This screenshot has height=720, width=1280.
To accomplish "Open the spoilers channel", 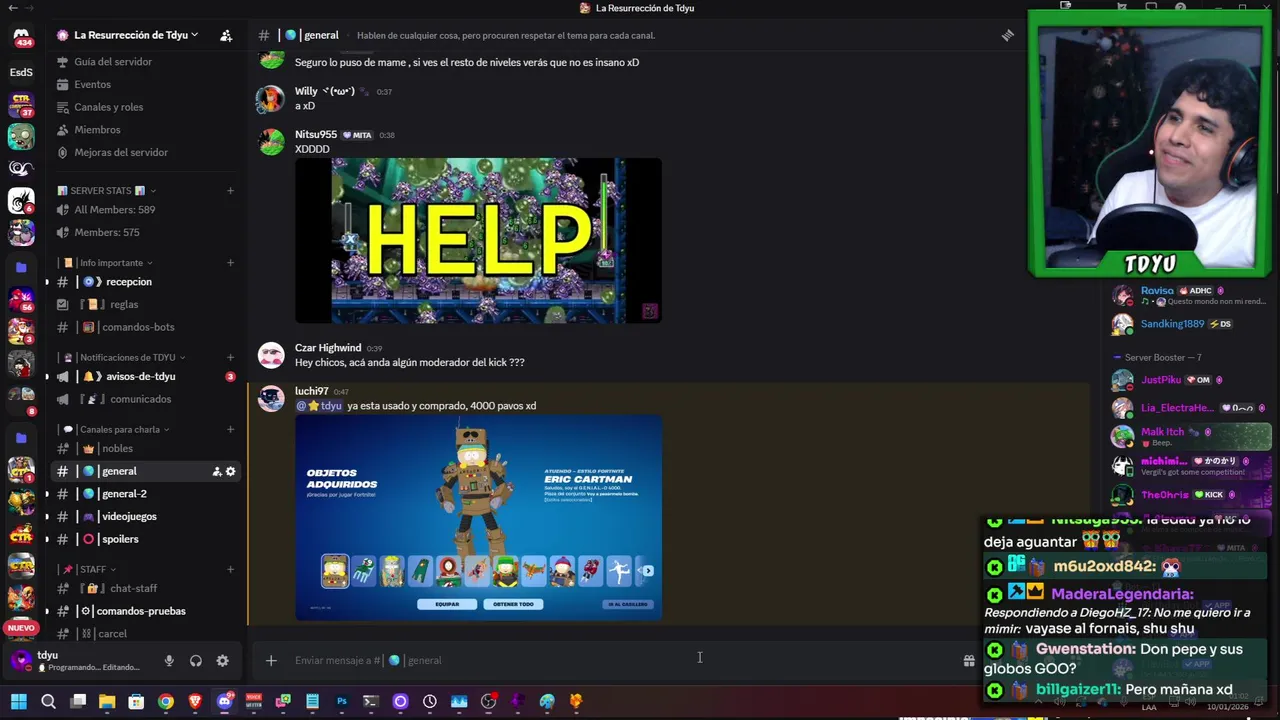I will pyautogui.click(x=146, y=539).
